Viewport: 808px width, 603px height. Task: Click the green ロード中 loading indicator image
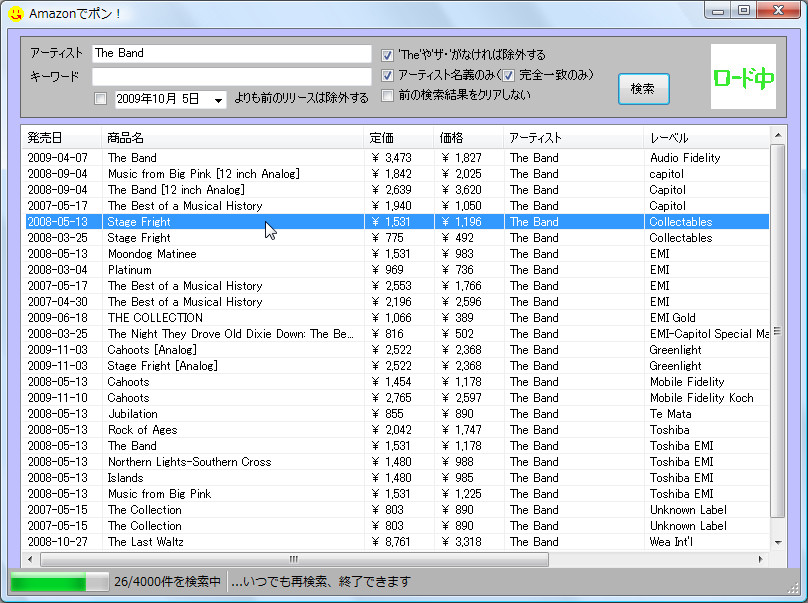(x=743, y=76)
